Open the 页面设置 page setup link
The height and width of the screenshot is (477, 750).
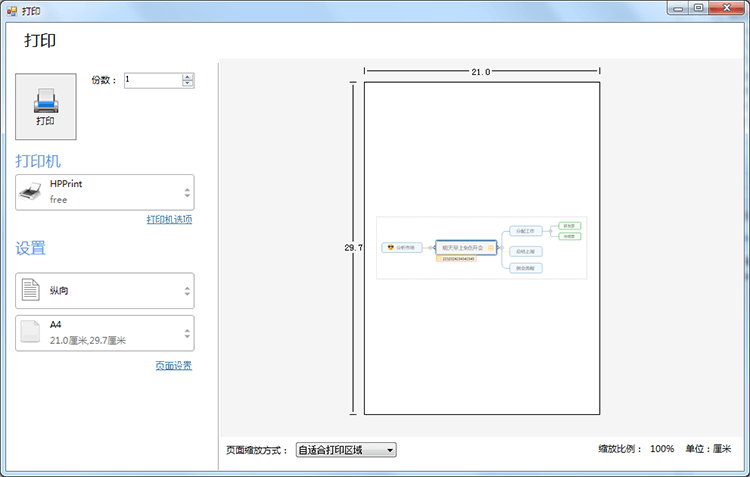173,366
